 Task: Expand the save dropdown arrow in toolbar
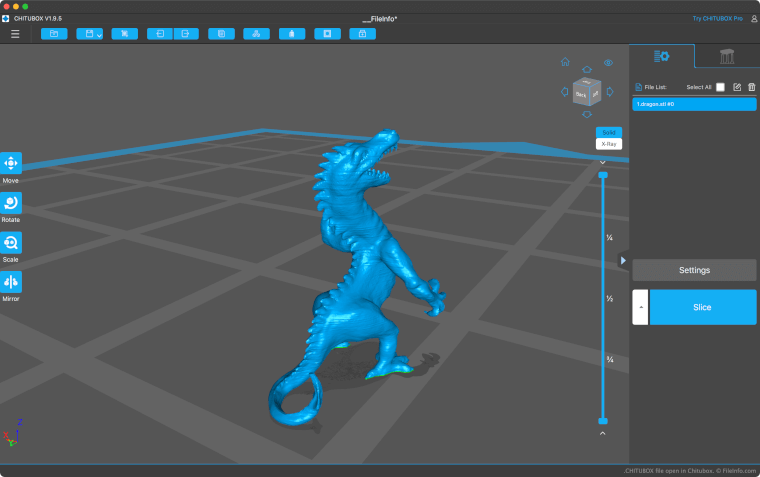(99, 35)
